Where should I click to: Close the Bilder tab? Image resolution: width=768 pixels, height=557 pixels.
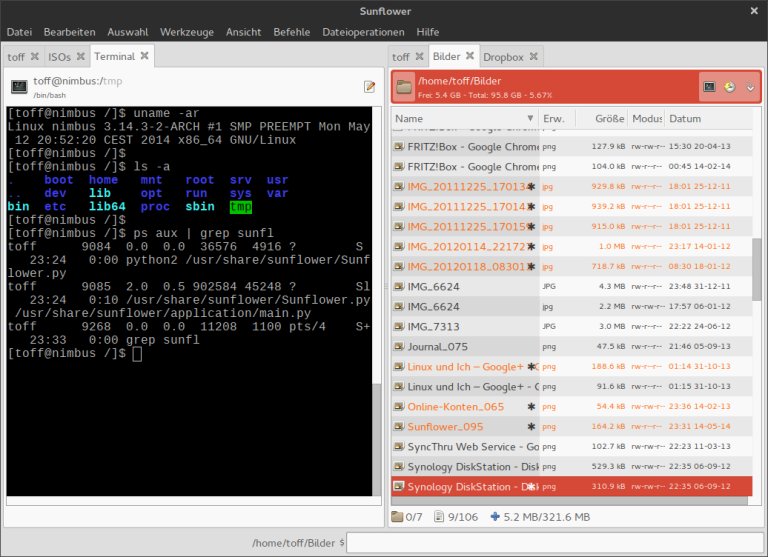click(470, 56)
